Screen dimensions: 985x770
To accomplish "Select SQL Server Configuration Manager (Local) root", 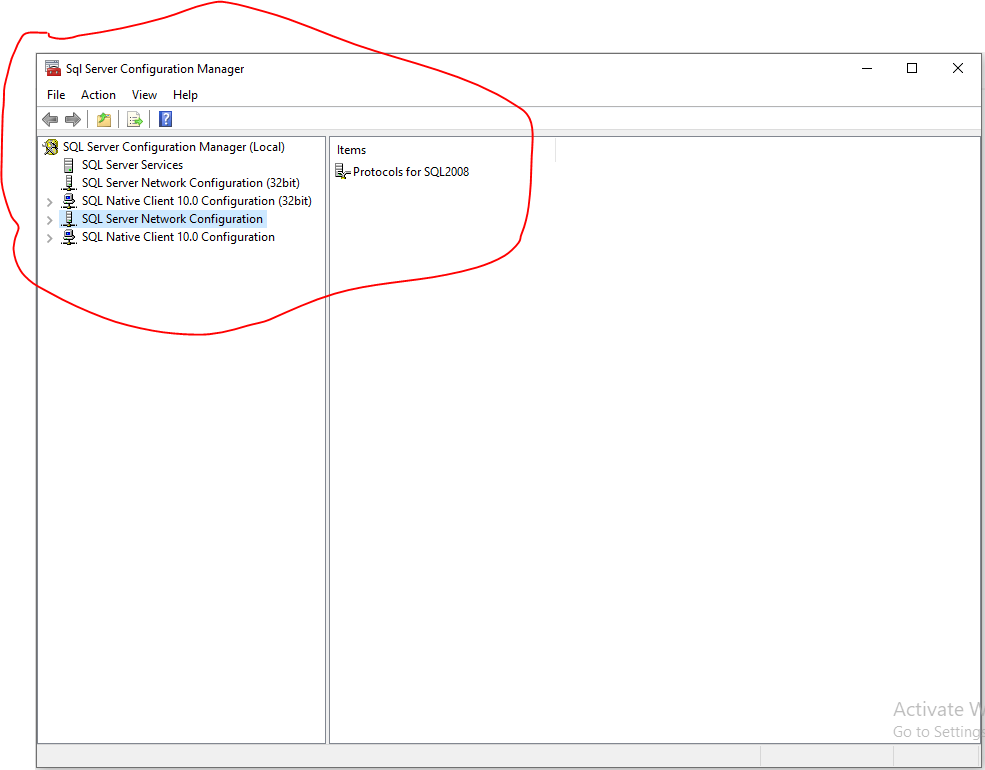I will tap(173, 147).
